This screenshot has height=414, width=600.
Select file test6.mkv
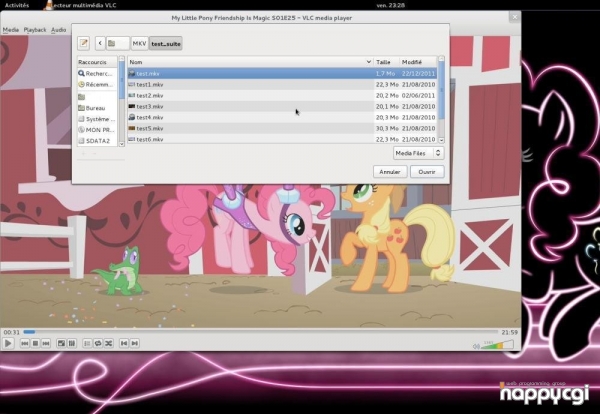[x=282, y=139]
